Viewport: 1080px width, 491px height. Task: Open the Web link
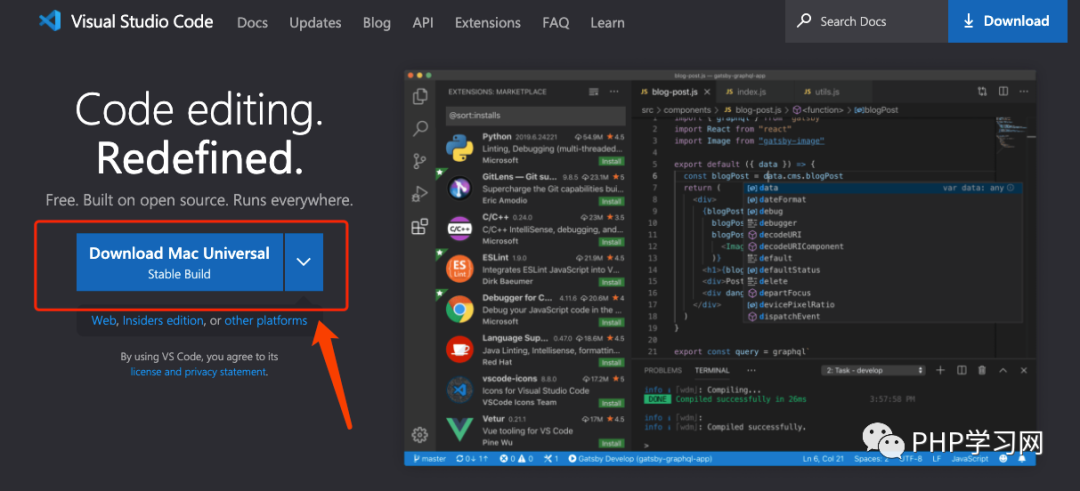click(103, 321)
